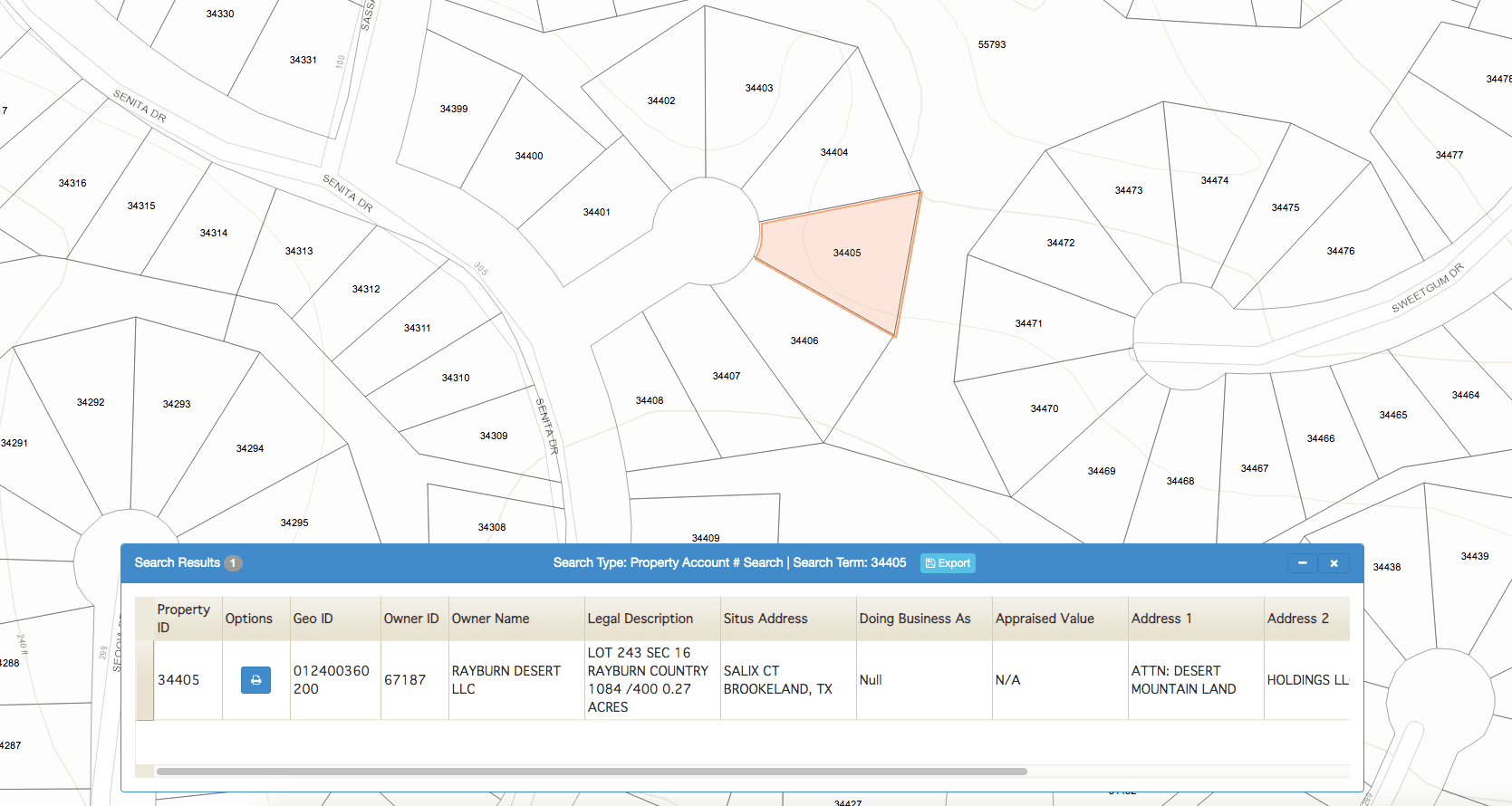Select parcel 34294 on the map
The height and width of the screenshot is (806, 1512).
[x=250, y=448]
